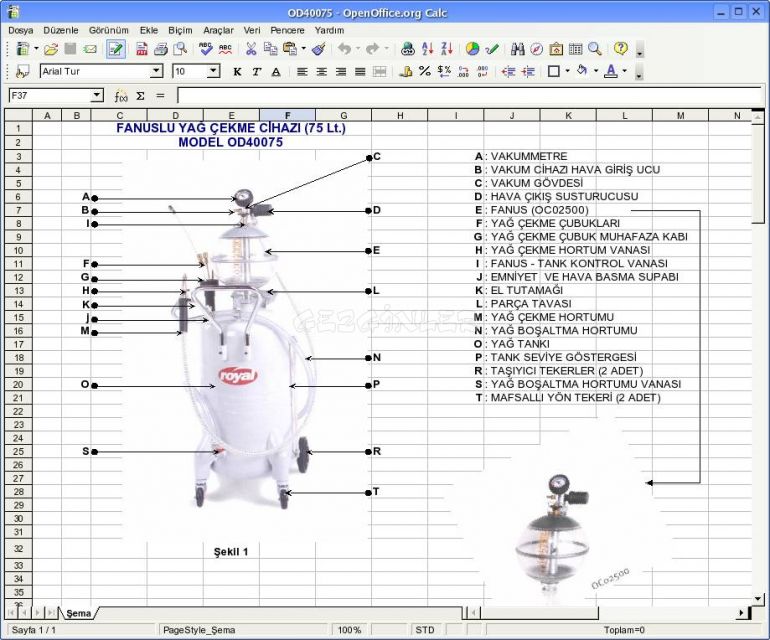The width and height of the screenshot is (770, 640).
Task: Apply Currency number format icon
Action: 406,72
